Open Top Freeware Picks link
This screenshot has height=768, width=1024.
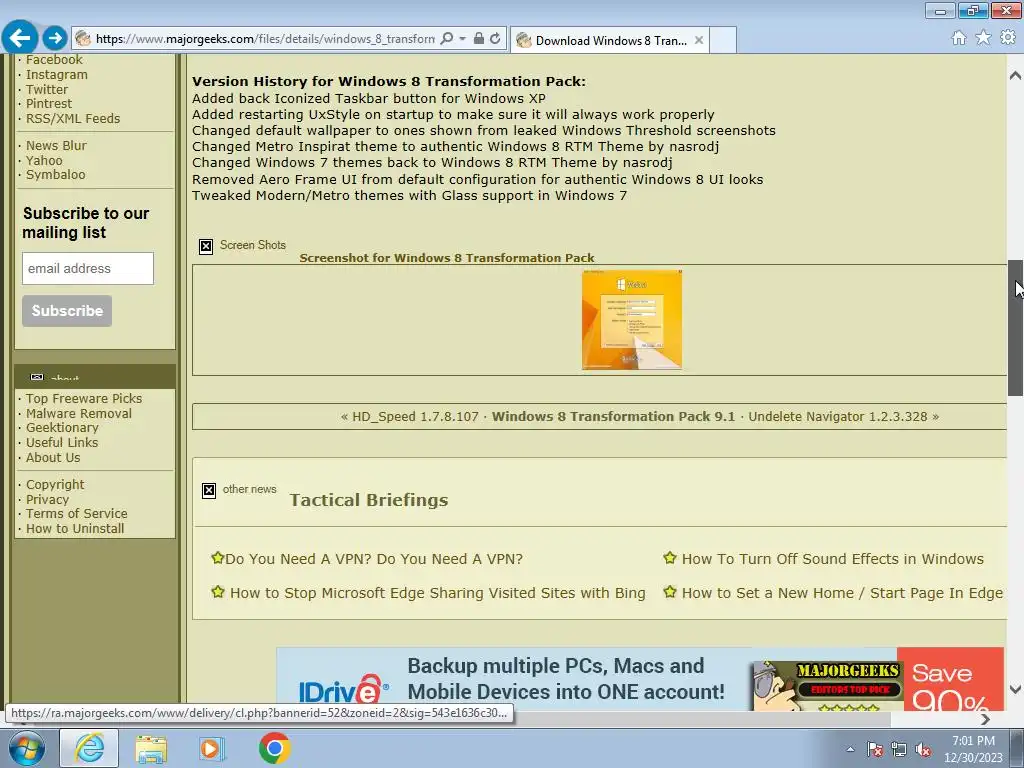point(84,398)
